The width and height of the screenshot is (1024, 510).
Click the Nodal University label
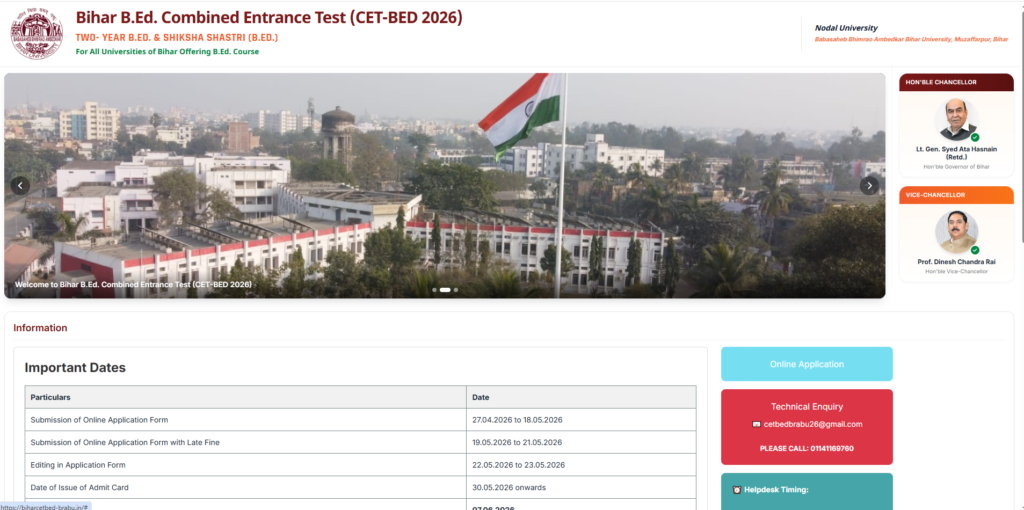(x=846, y=28)
